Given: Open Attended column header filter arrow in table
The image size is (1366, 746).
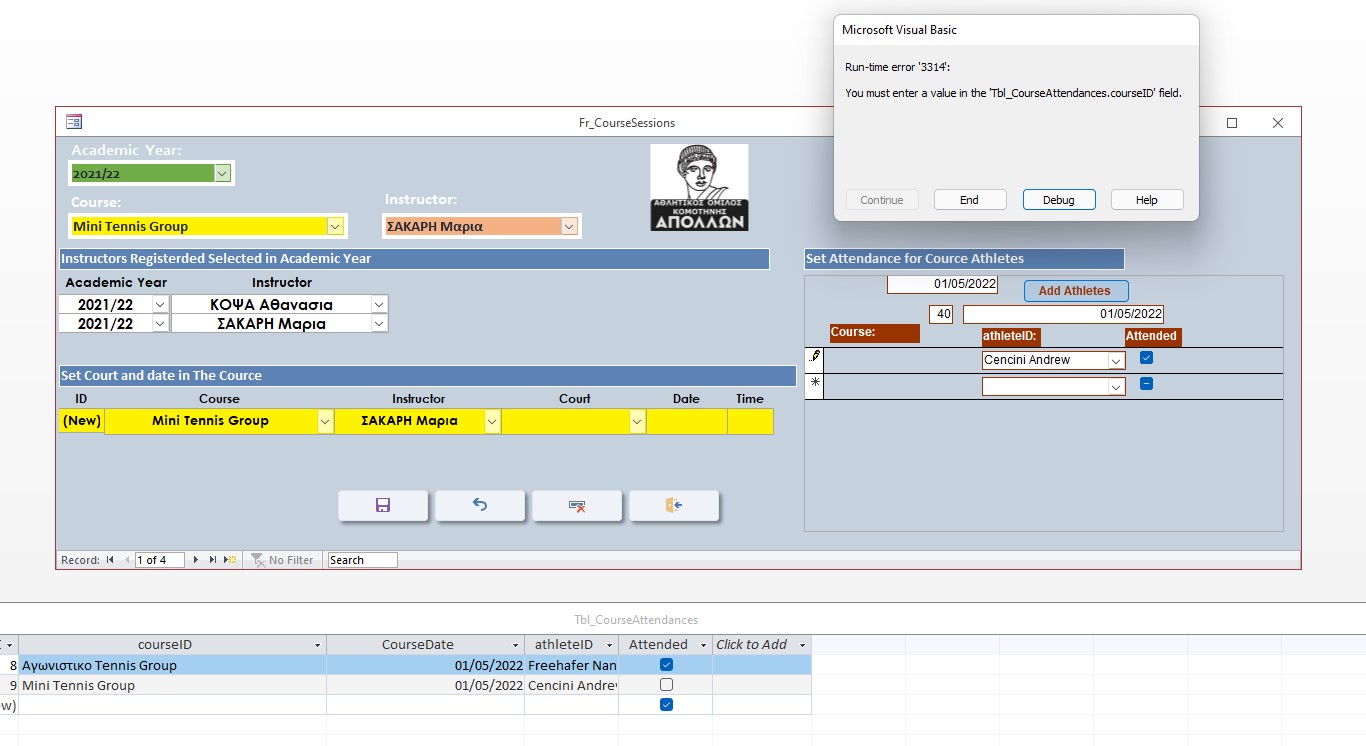Looking at the screenshot, I should tap(702, 645).
